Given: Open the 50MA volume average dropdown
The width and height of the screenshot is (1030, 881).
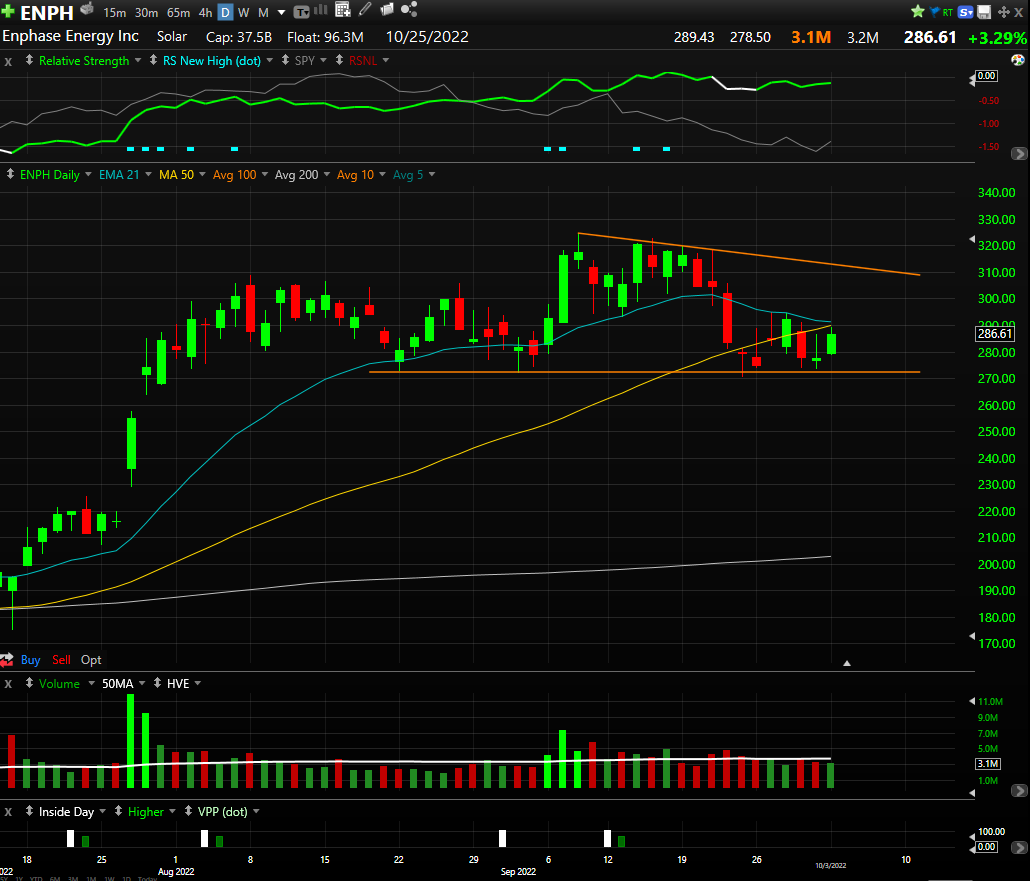Looking at the screenshot, I should click(x=141, y=684).
